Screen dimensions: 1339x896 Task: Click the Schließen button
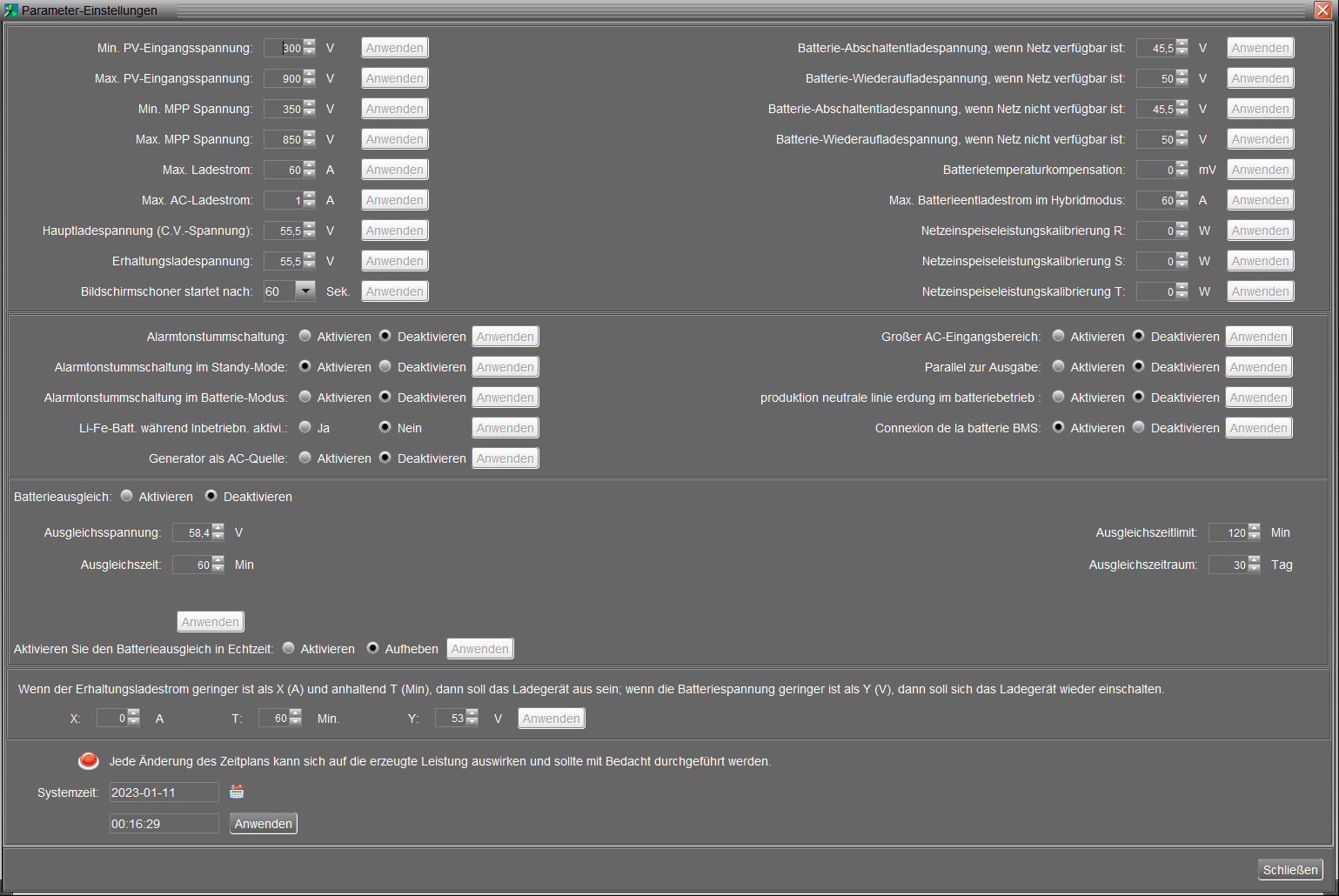point(1290,869)
